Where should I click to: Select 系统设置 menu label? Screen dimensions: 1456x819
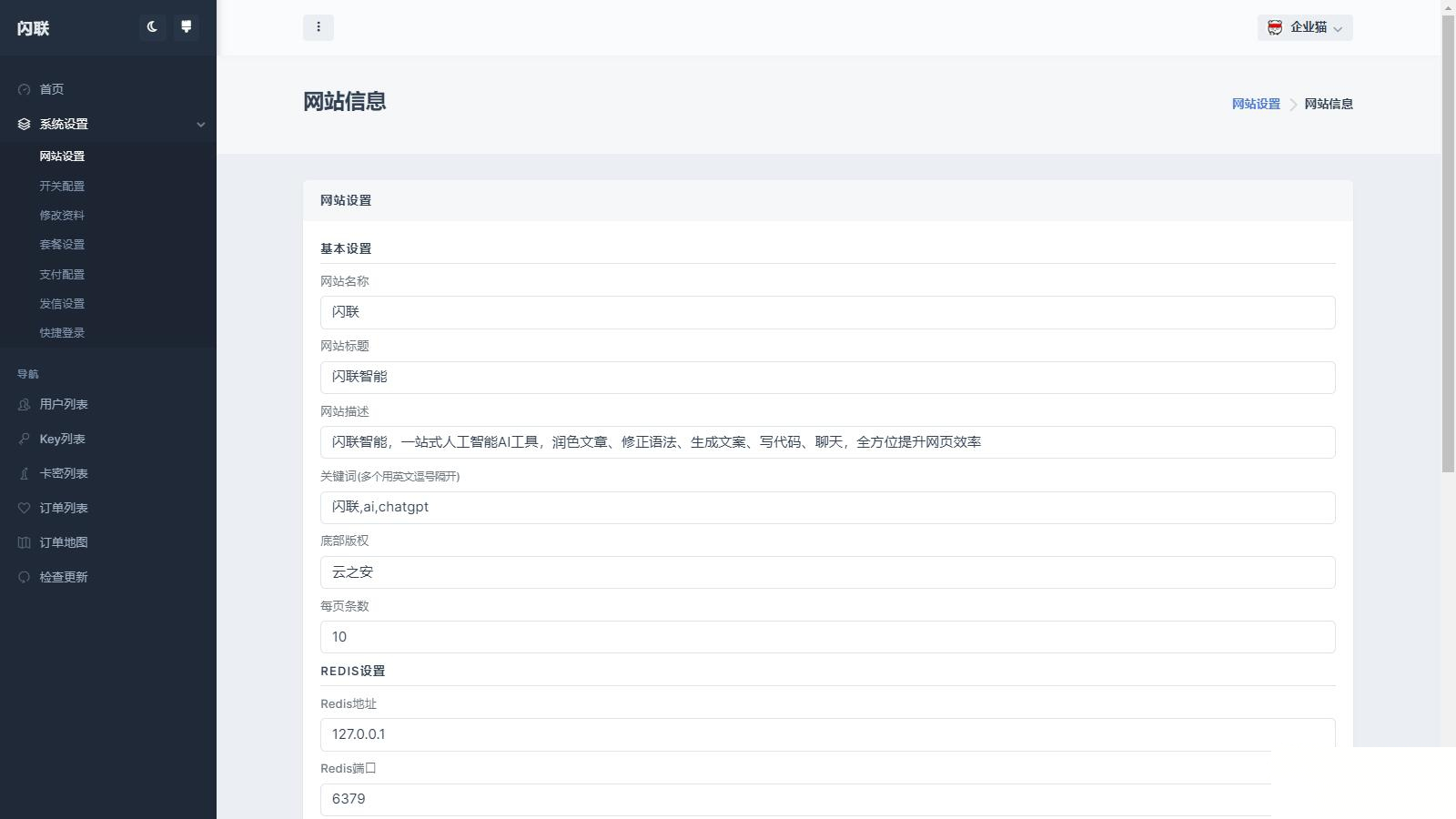(x=64, y=124)
